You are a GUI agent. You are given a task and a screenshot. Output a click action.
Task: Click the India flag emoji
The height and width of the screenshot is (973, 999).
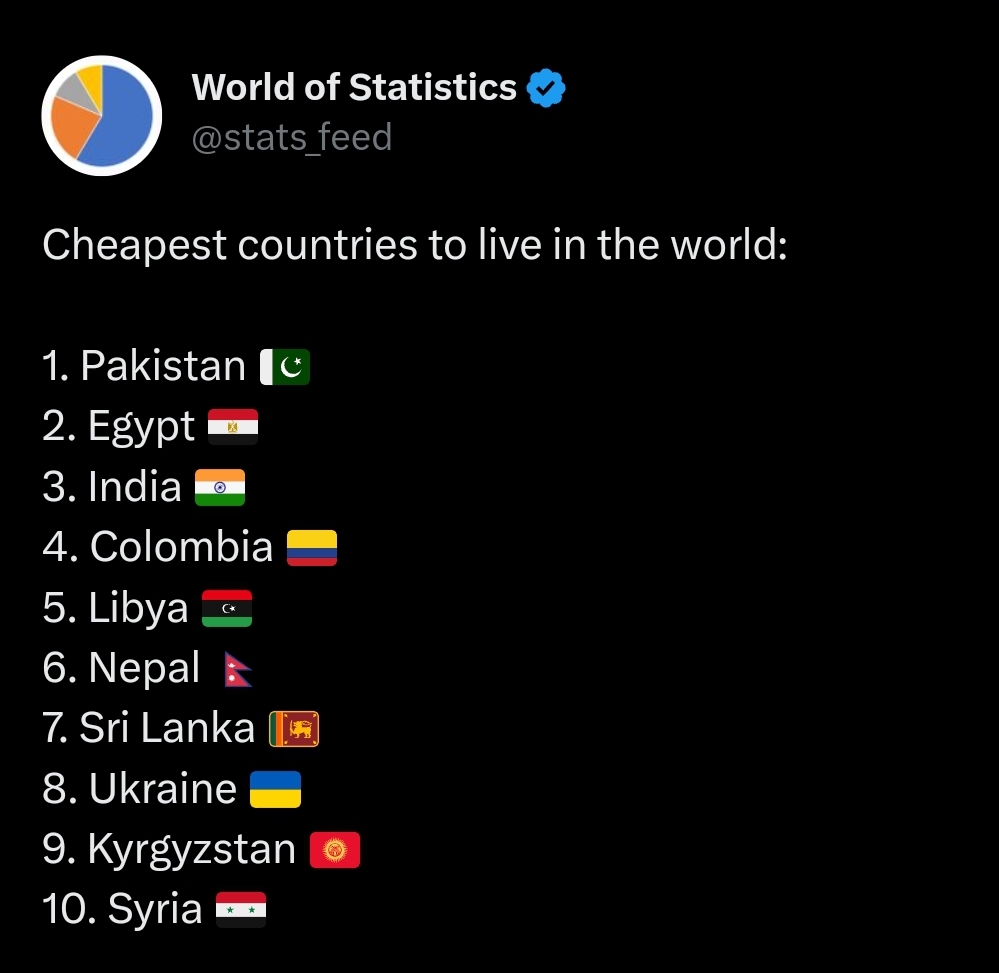pyautogui.click(x=220, y=487)
